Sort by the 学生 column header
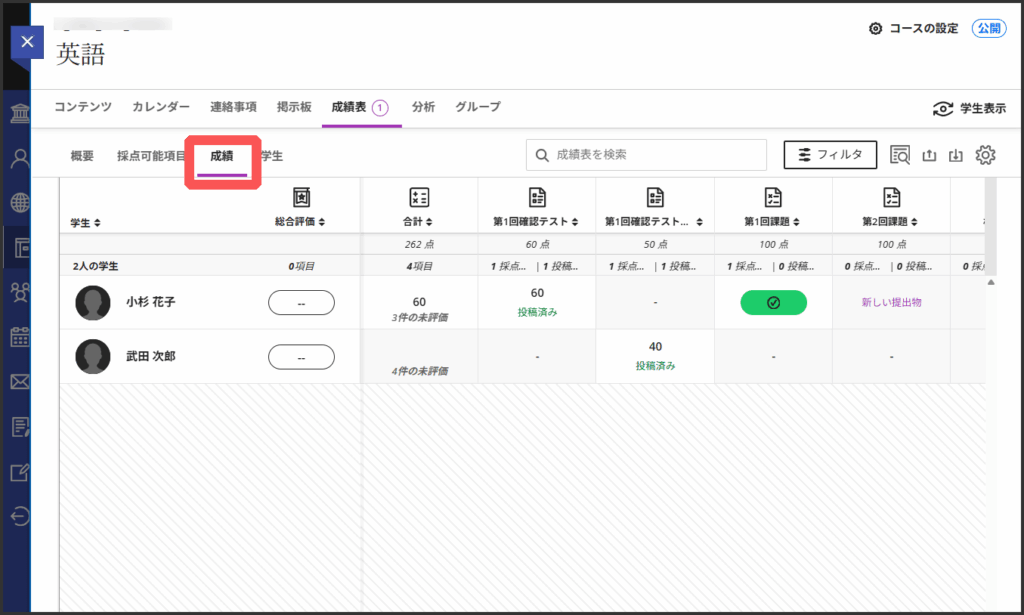 [x=85, y=222]
